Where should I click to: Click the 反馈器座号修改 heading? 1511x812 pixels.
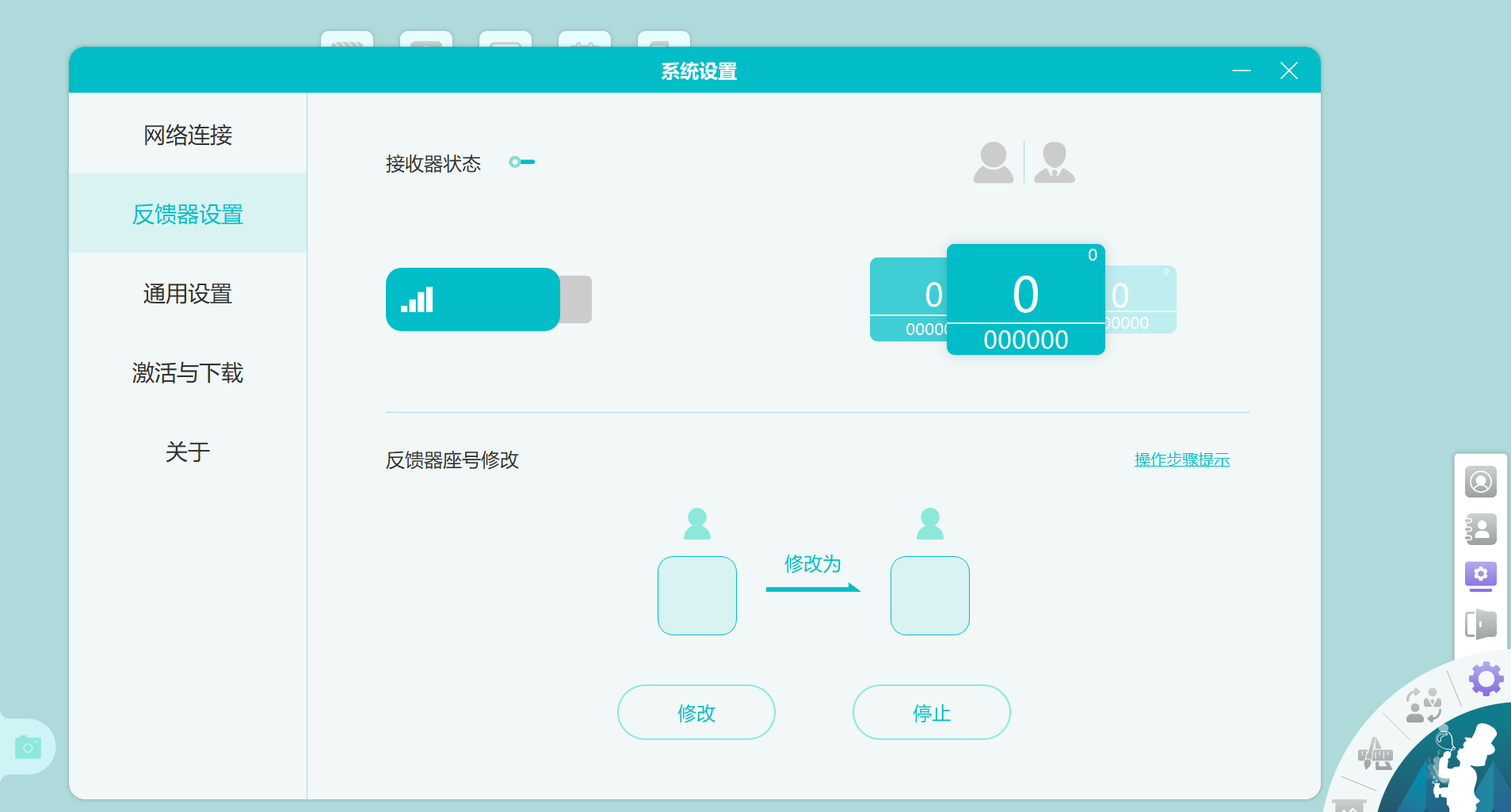(x=452, y=460)
